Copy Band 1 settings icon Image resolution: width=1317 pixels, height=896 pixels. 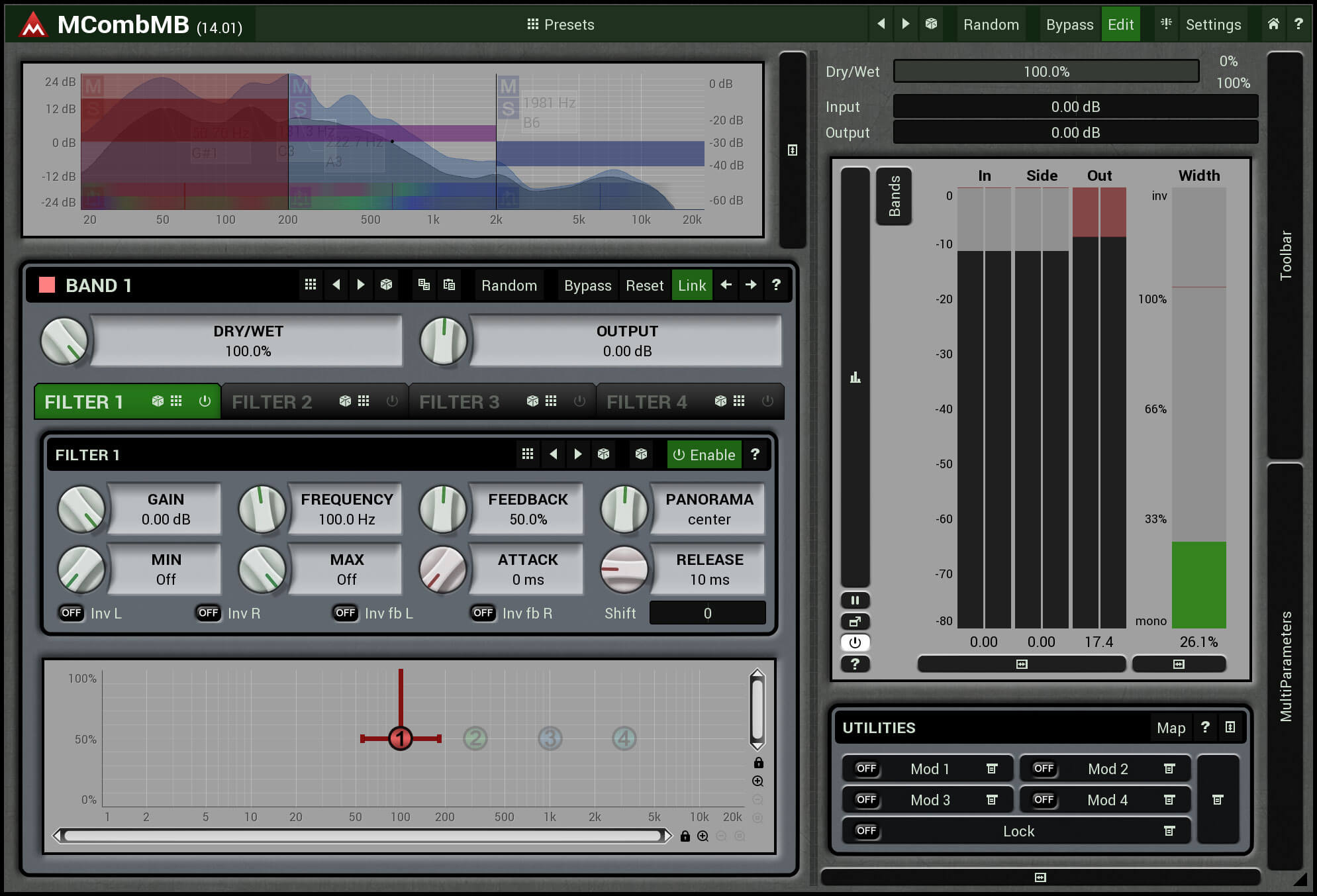(424, 285)
